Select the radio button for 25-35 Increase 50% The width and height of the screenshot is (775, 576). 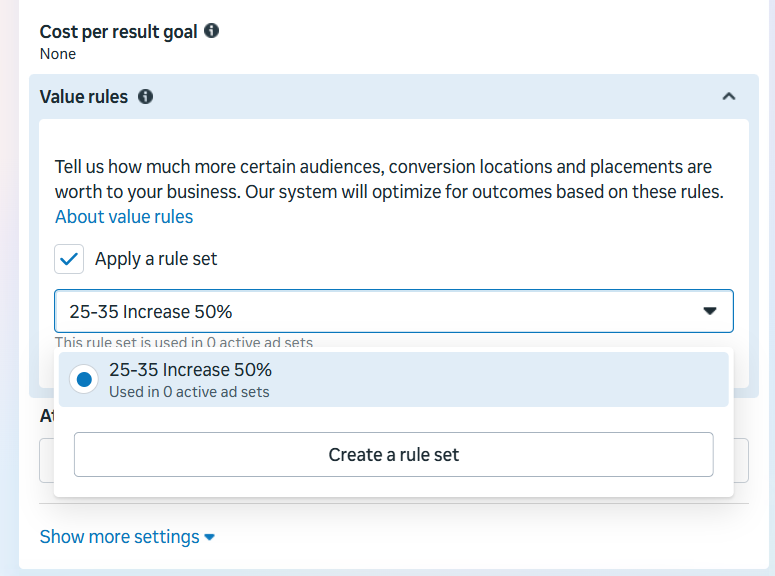pos(84,379)
